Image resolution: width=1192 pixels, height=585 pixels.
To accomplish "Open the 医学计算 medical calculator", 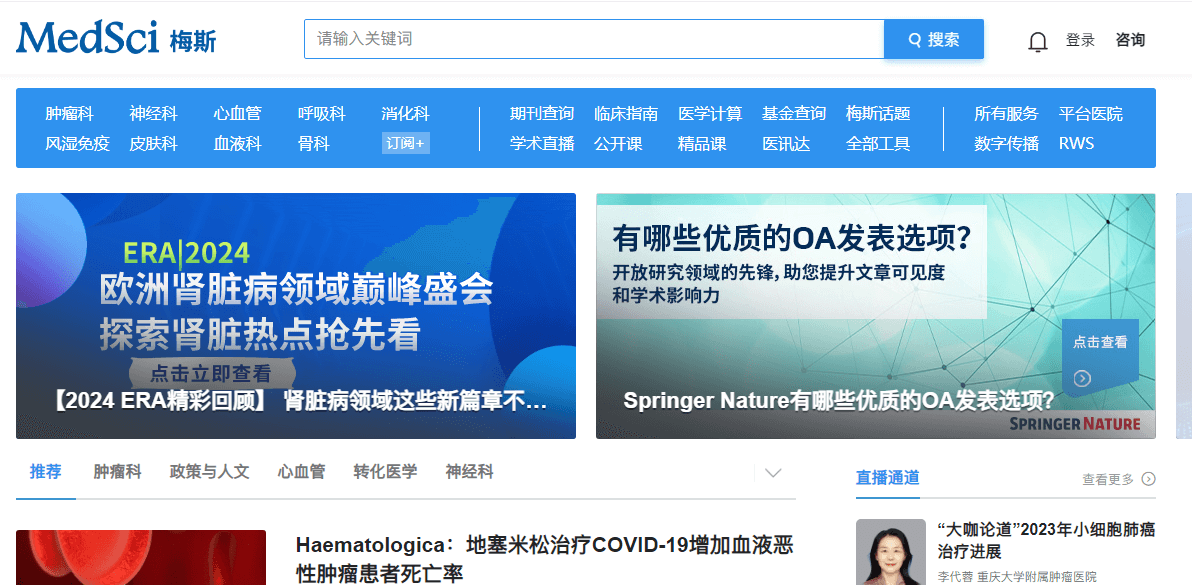I will (711, 114).
